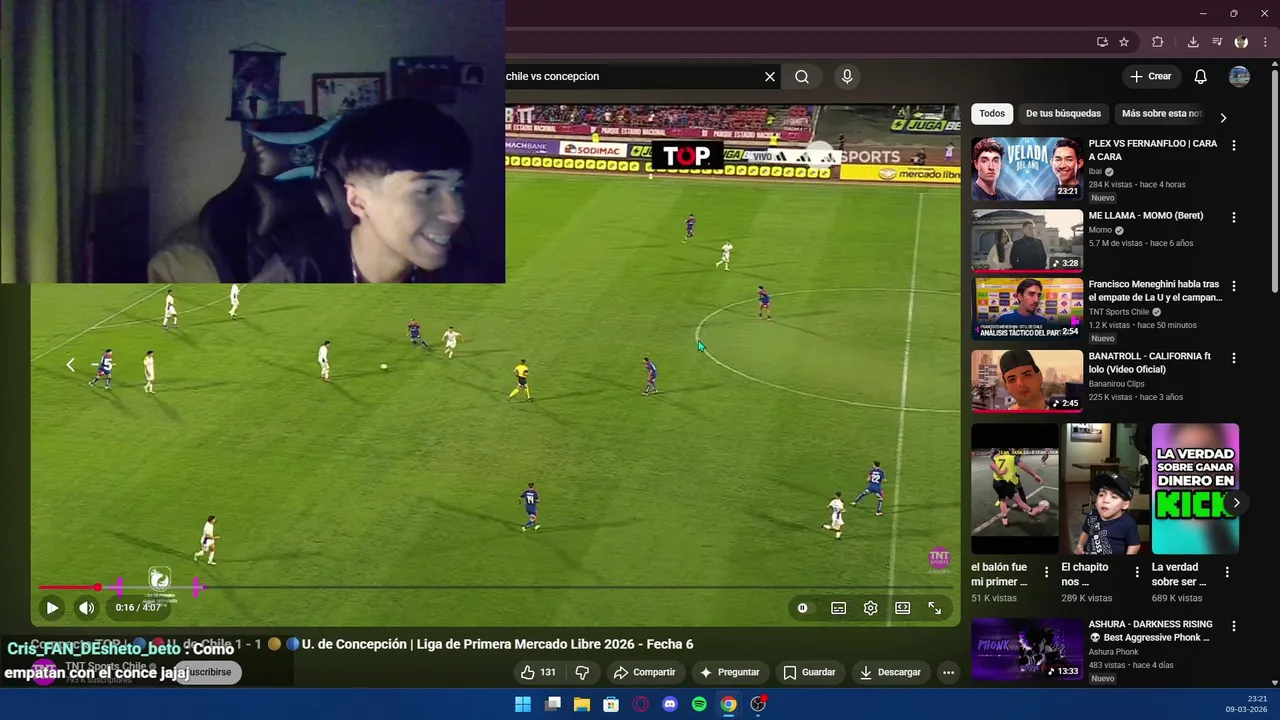The height and width of the screenshot is (720, 1280).
Task: Click the search magnifier button
Action: tap(802, 76)
